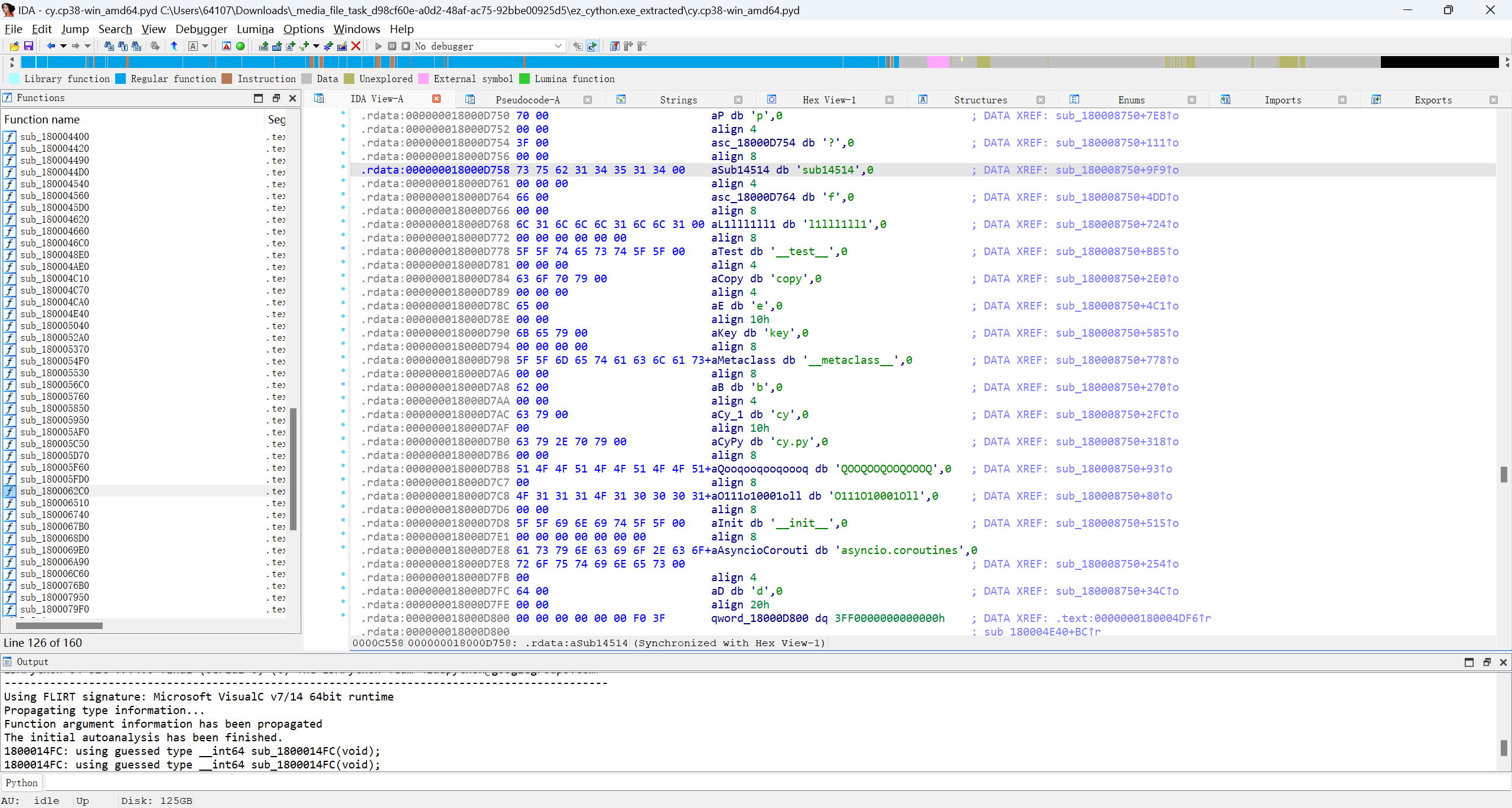1512x808 pixels.
Task: Open the backward jump history dropdown
Action: pos(63,46)
